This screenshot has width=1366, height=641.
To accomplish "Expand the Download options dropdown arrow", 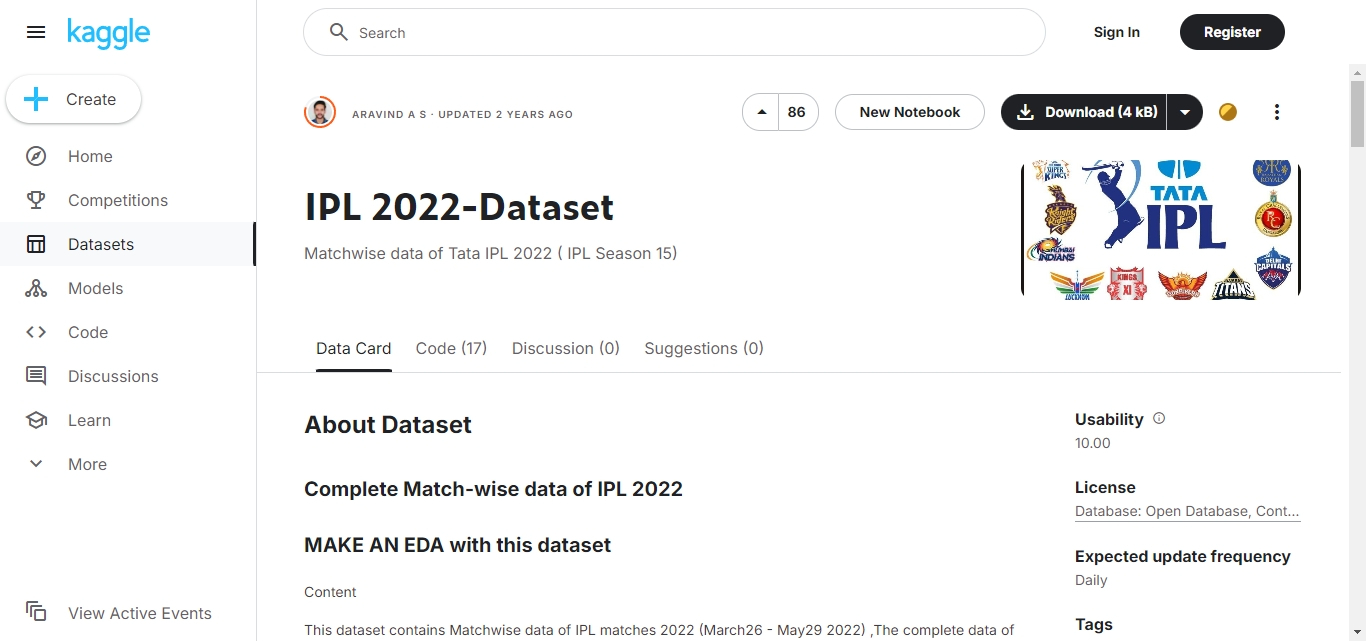I will tap(1185, 112).
